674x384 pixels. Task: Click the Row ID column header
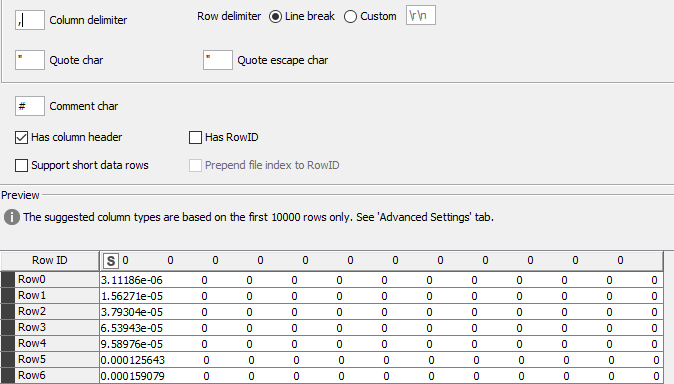50,261
